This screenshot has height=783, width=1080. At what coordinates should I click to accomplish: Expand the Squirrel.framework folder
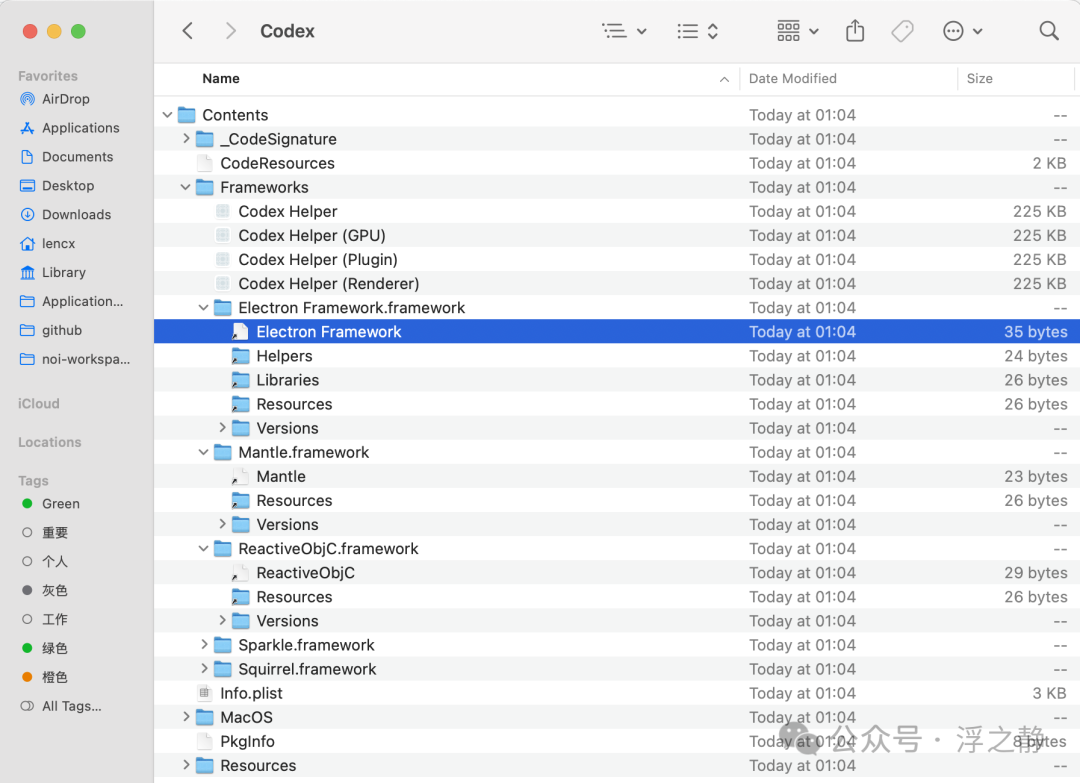coord(204,669)
